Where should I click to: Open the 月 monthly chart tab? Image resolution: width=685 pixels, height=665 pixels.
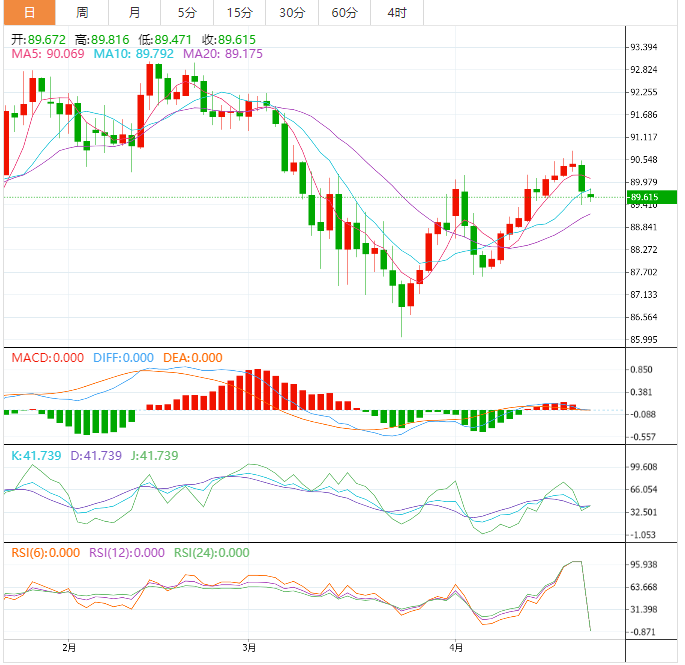pos(134,13)
